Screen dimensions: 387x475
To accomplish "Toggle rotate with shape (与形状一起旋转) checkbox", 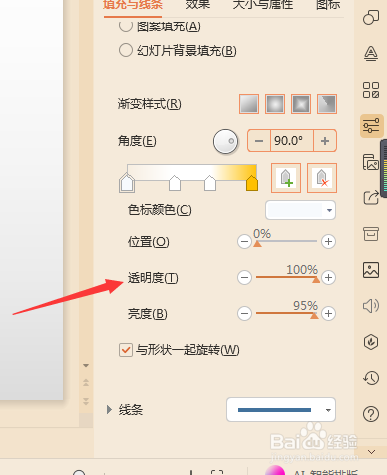I will 126,350.
